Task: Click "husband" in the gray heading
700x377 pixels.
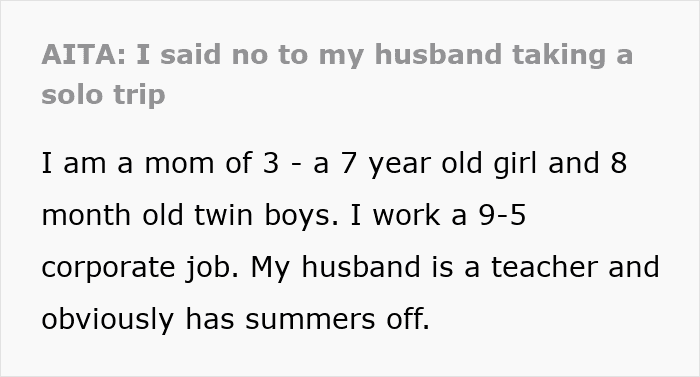Action: pyautogui.click(x=438, y=54)
